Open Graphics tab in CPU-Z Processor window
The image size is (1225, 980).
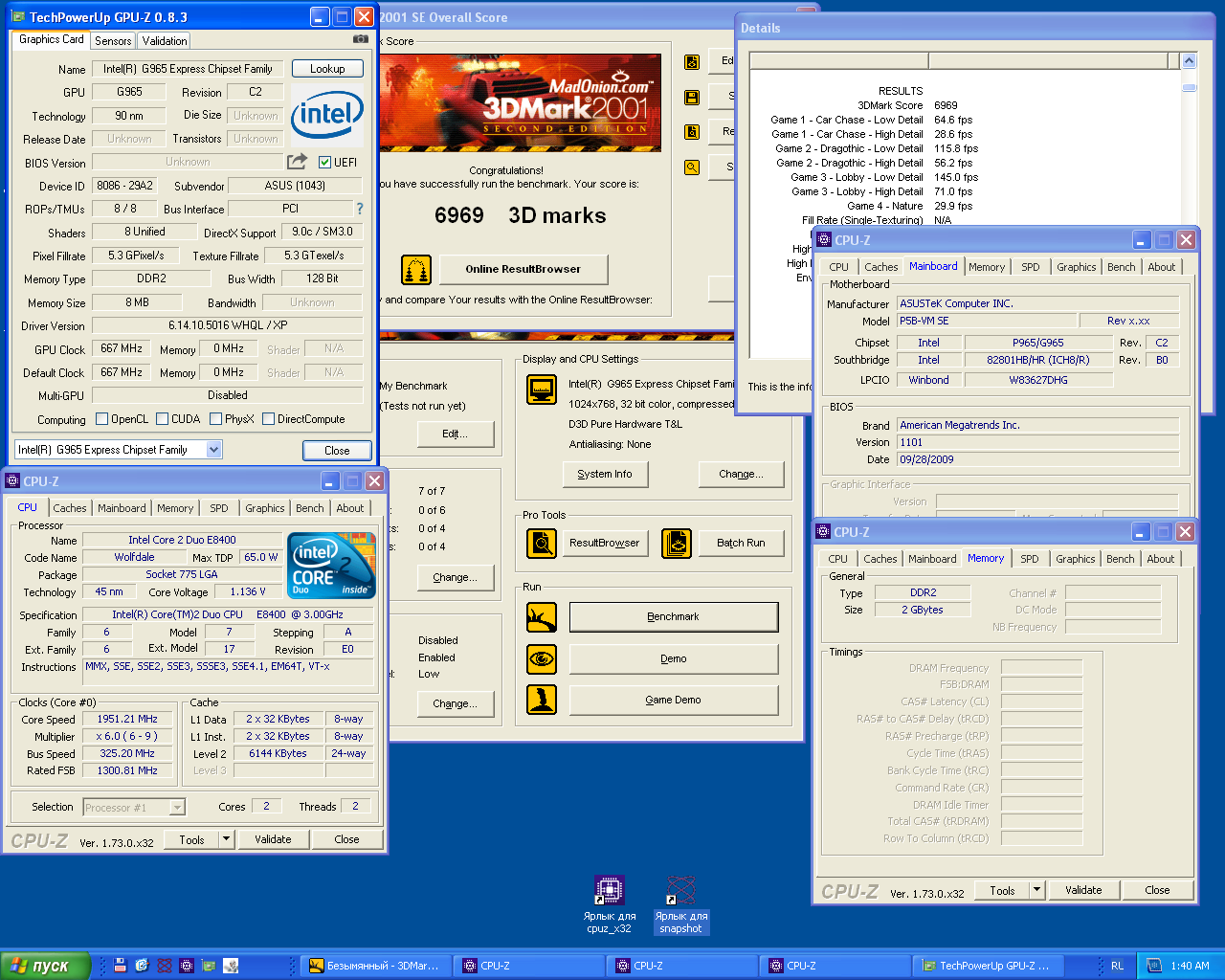pos(265,508)
